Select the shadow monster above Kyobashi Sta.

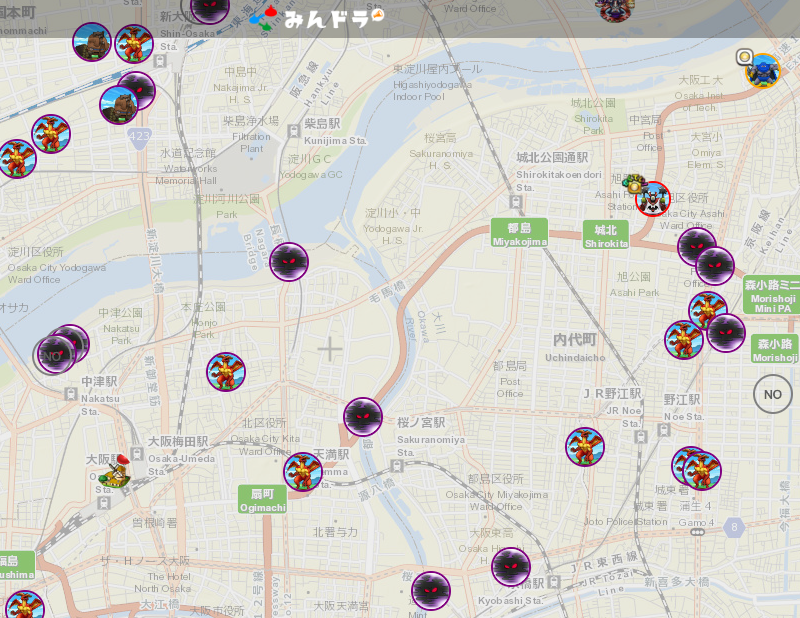(511, 566)
